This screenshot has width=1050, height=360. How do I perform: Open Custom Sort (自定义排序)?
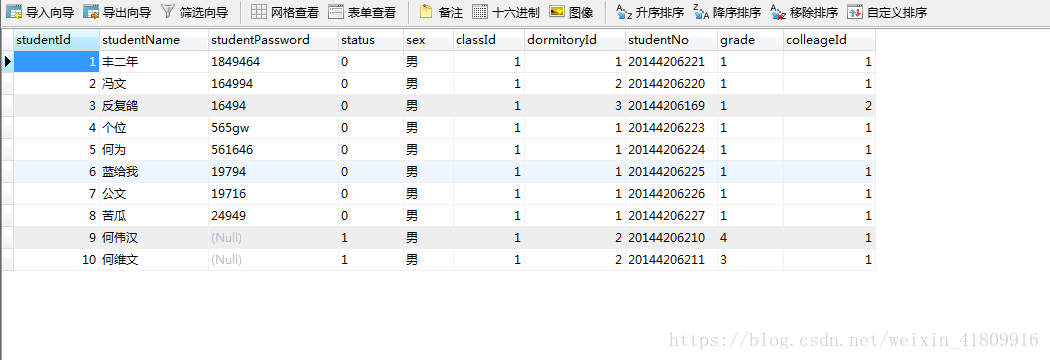(887, 12)
